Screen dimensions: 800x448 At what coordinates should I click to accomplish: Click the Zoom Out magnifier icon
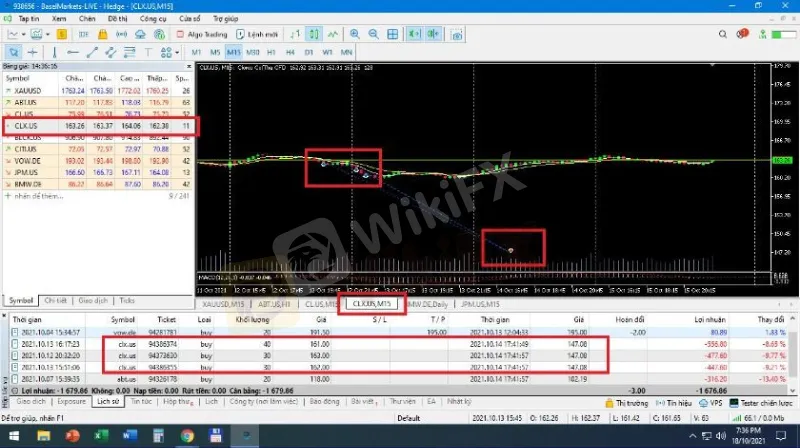pyautogui.click(x=375, y=34)
